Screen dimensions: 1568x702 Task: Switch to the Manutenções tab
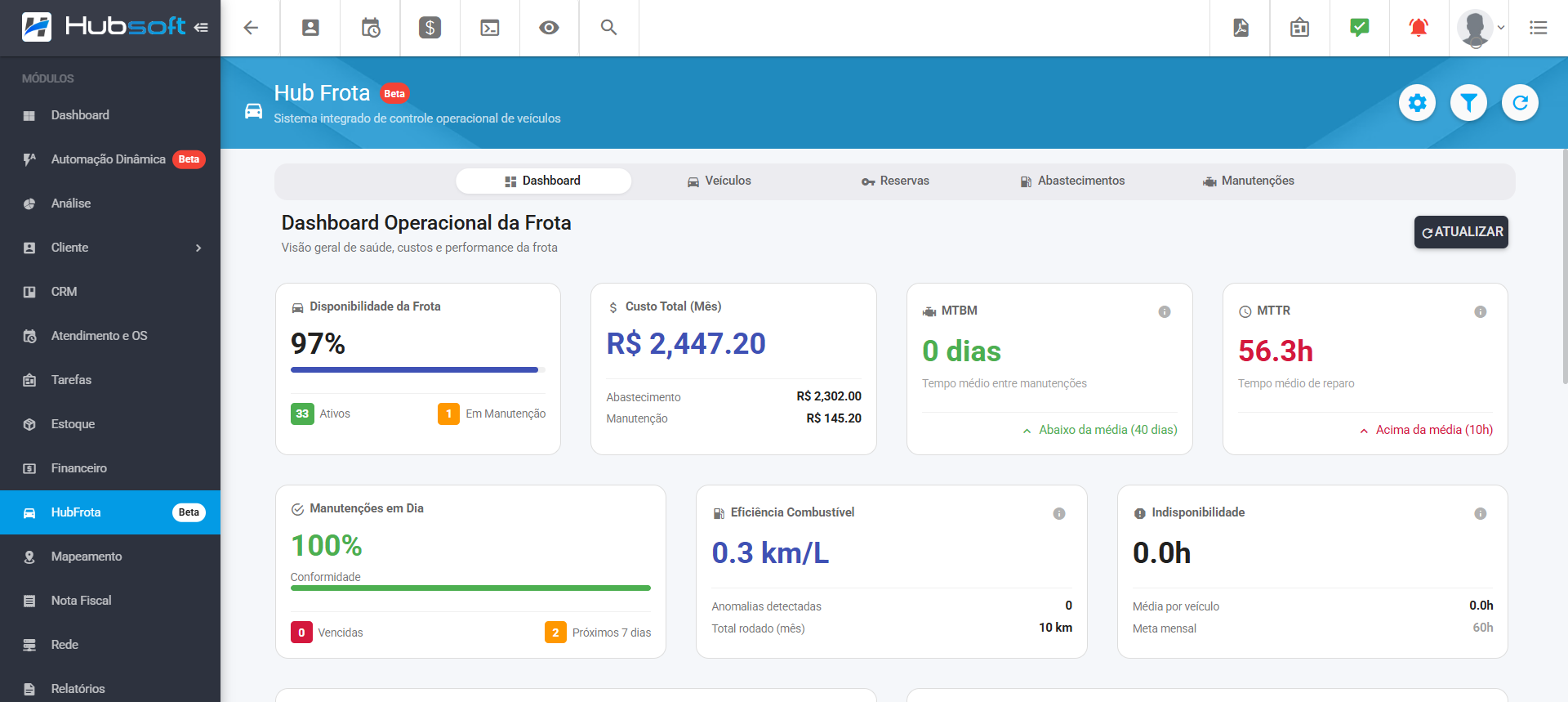point(1249,181)
